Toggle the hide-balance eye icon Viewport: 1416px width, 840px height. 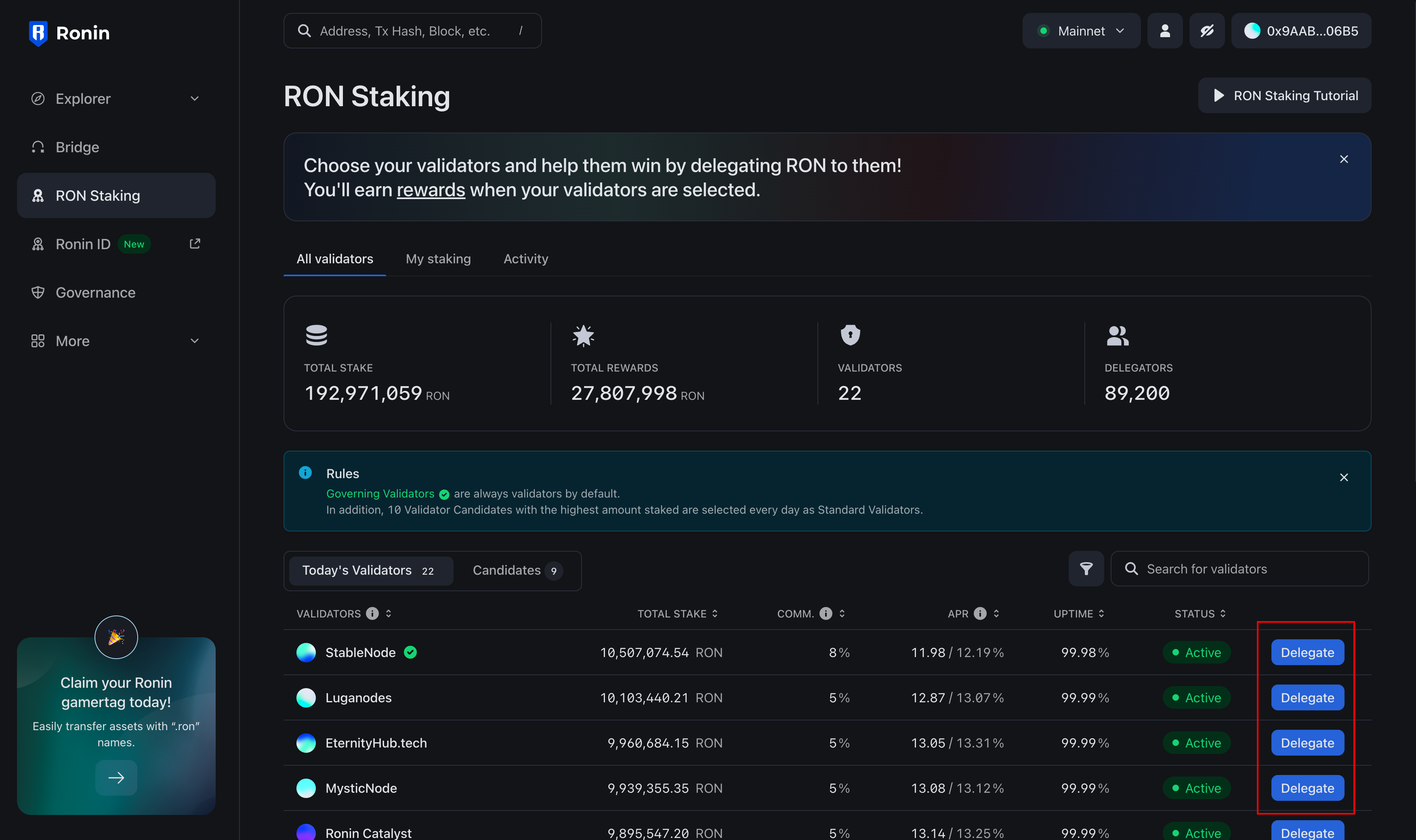[x=1207, y=31]
